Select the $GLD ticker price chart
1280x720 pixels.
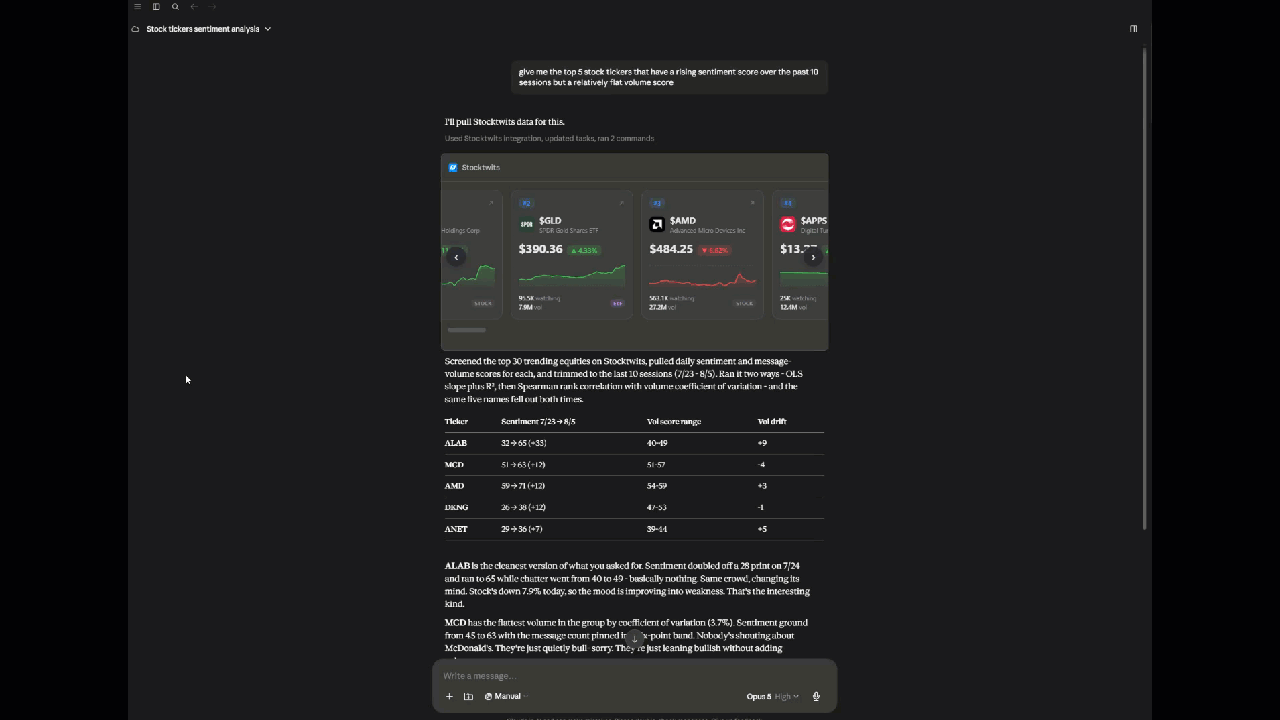[572, 275]
